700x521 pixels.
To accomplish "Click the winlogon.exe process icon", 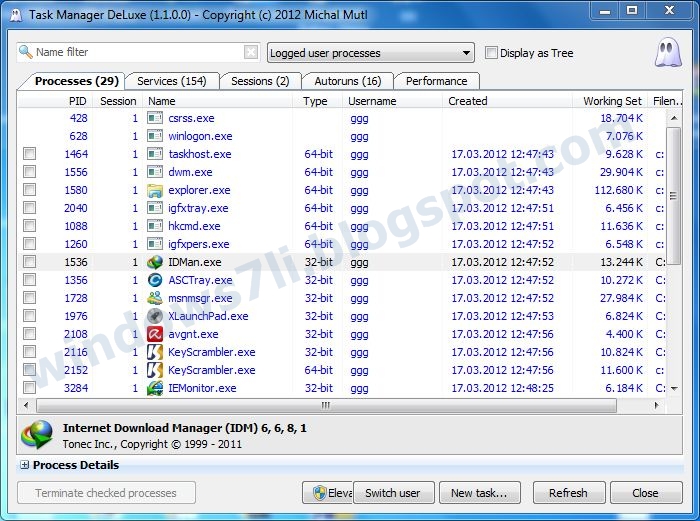I will 155,136.
